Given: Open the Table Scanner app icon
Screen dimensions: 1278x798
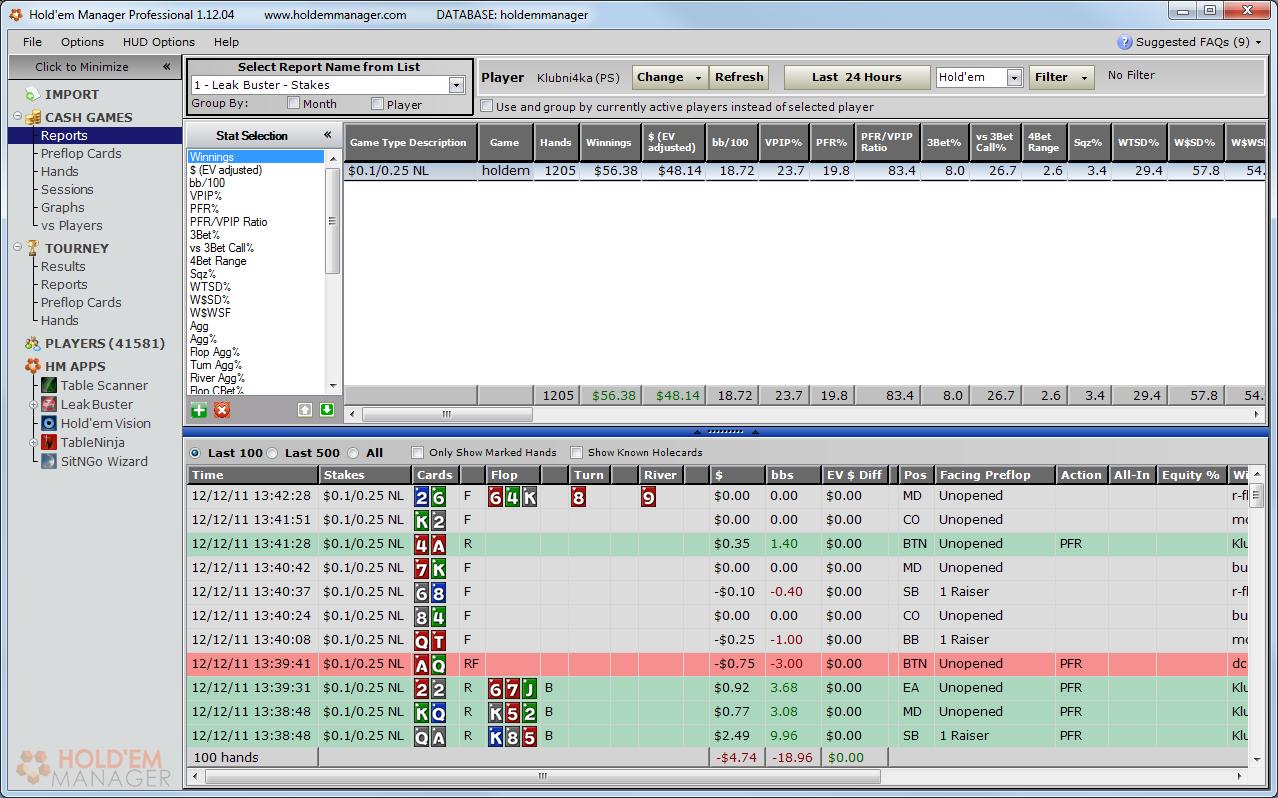Looking at the screenshot, I should (x=49, y=385).
